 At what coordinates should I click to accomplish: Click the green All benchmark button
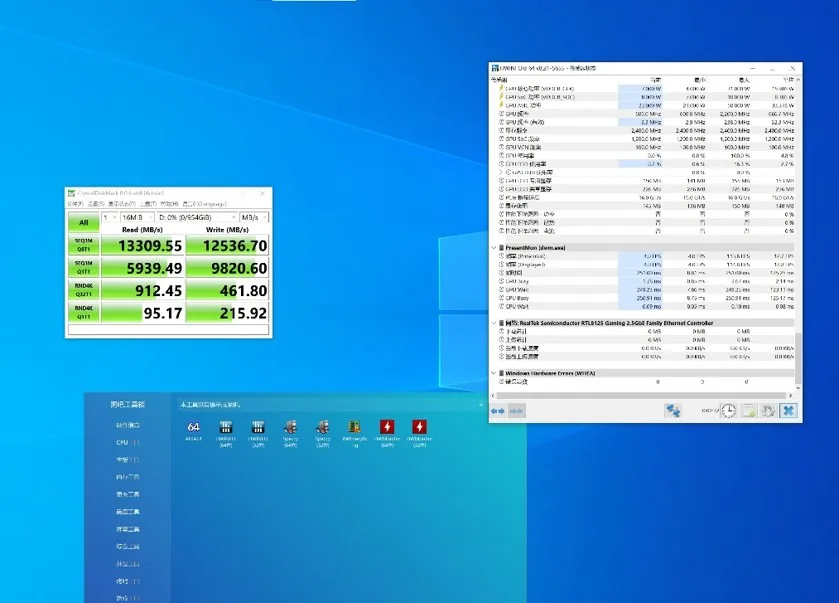(83, 222)
